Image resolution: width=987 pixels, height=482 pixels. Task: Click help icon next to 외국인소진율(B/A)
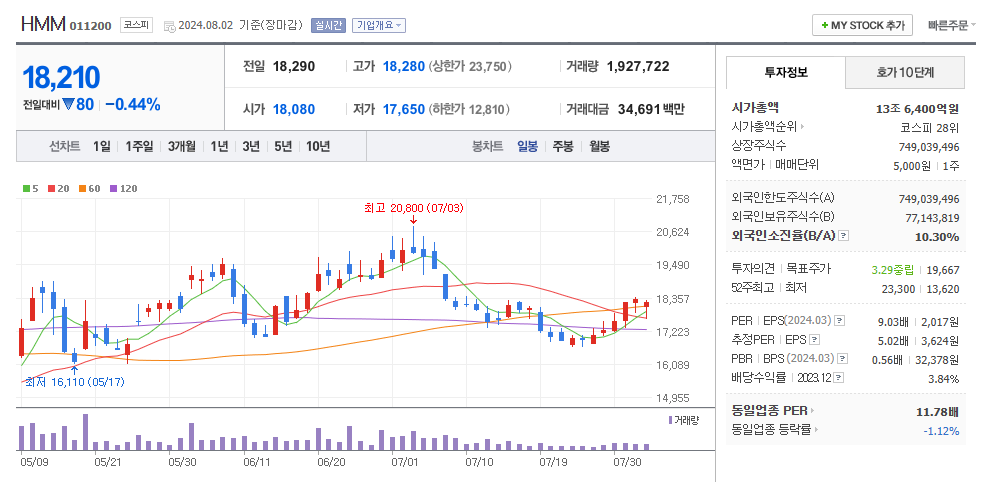(844, 236)
